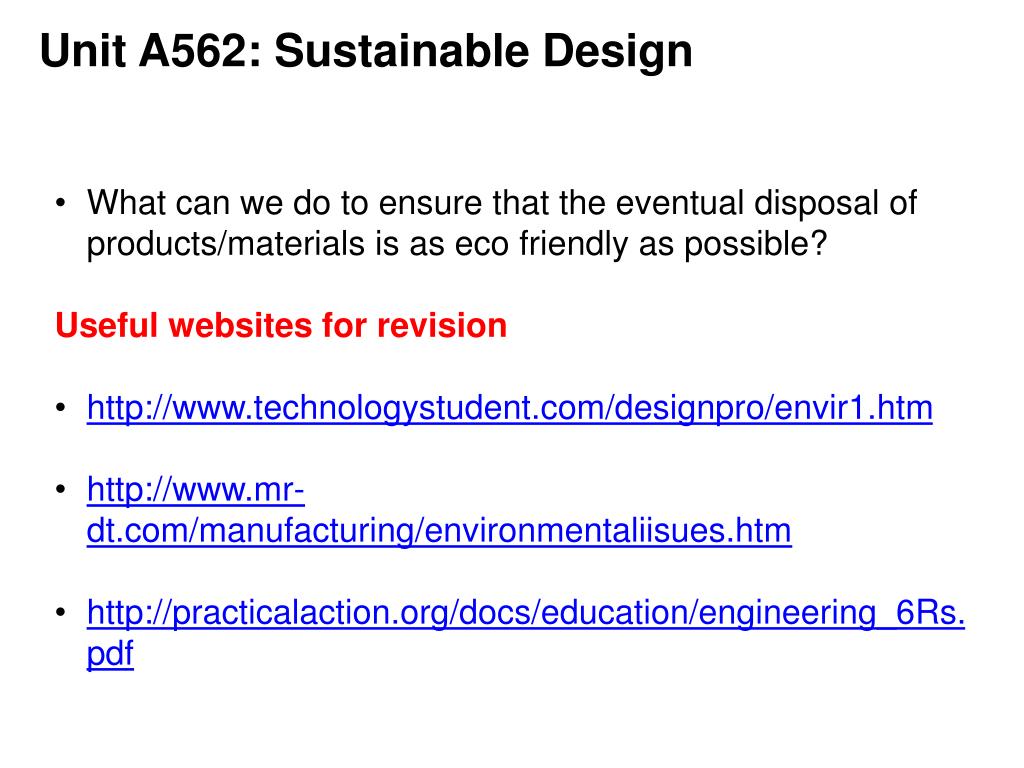This screenshot has height=768, width=1024.
Task: Click the word 'websites' in red heading
Action: tap(240, 325)
